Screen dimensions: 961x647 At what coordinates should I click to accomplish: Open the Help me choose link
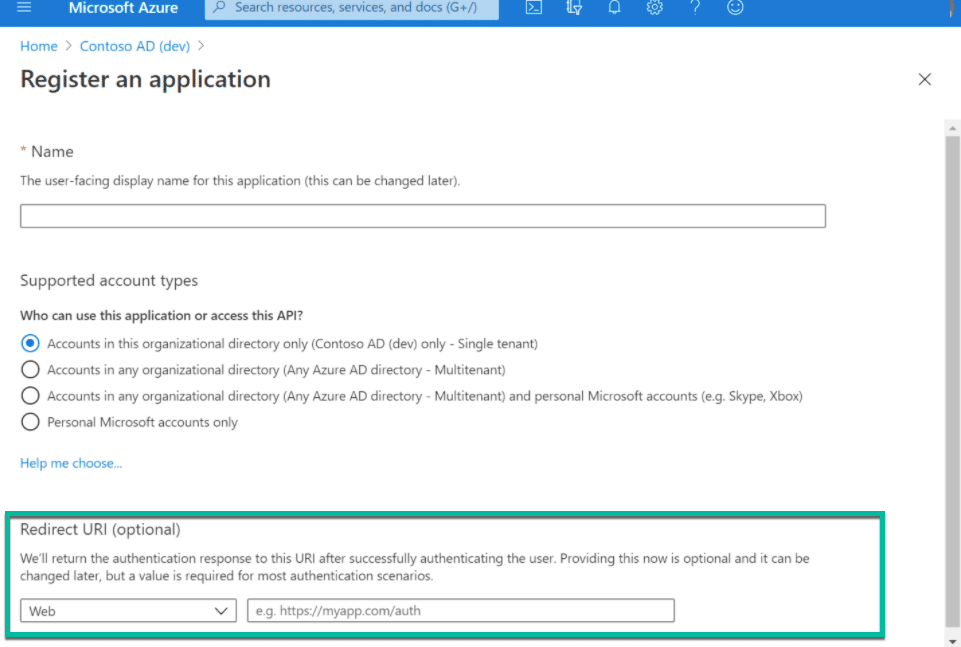[71, 463]
